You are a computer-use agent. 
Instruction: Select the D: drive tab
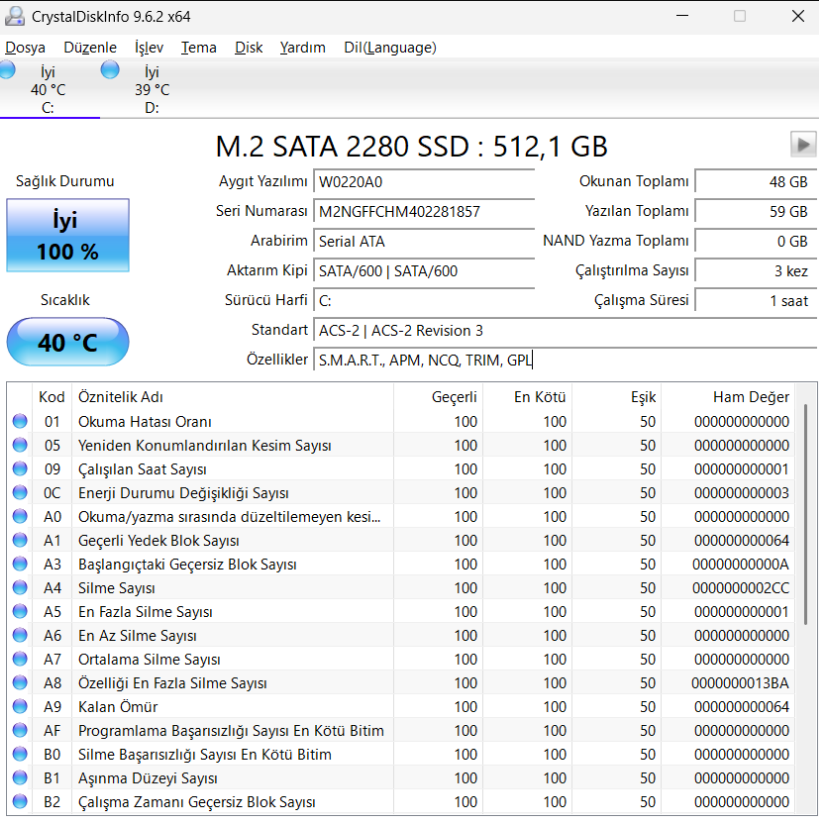pyautogui.click(x=151, y=89)
